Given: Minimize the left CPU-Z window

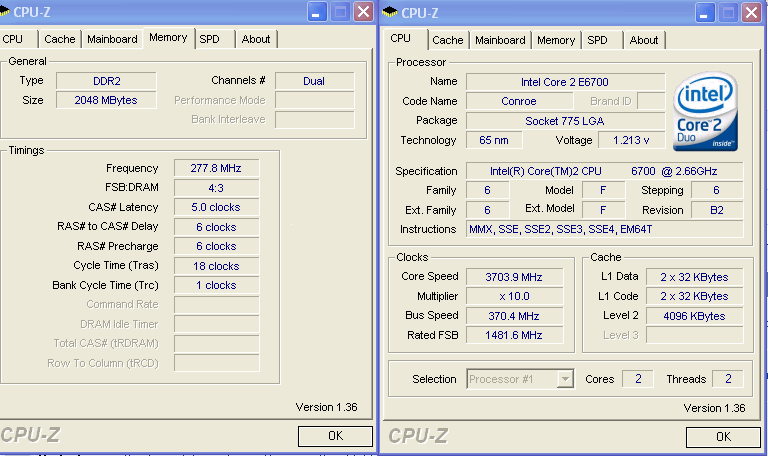Looking at the screenshot, I should tap(317, 12).
